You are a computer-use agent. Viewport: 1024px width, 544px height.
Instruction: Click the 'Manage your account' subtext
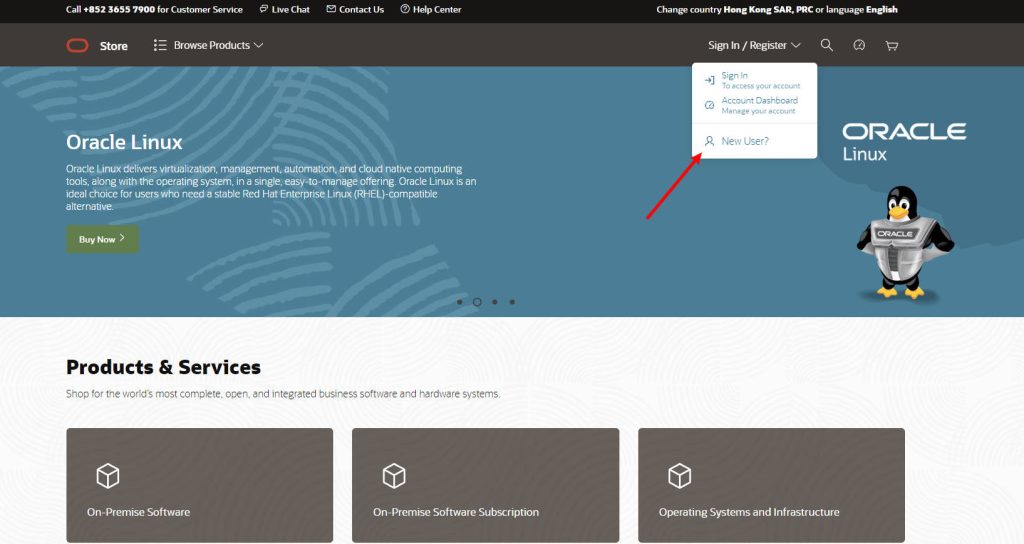point(758,111)
